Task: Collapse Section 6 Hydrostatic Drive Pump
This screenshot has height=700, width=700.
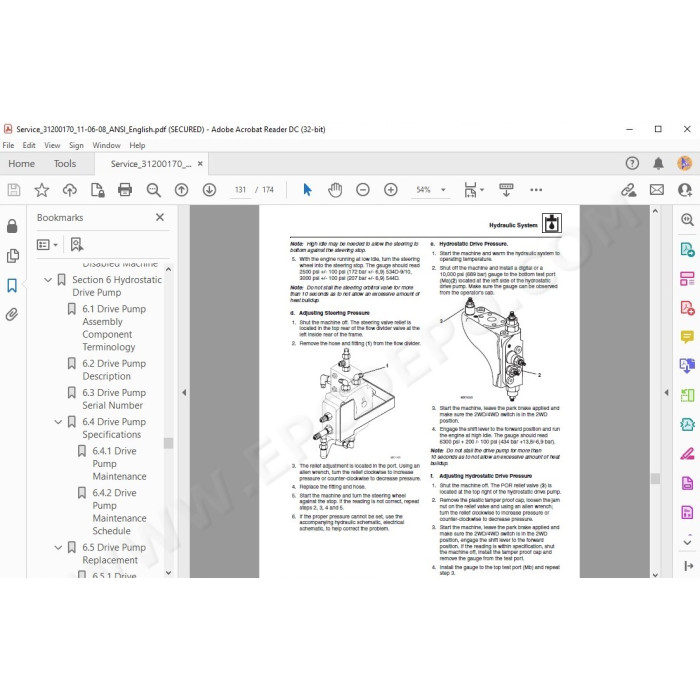Action: coord(48,280)
